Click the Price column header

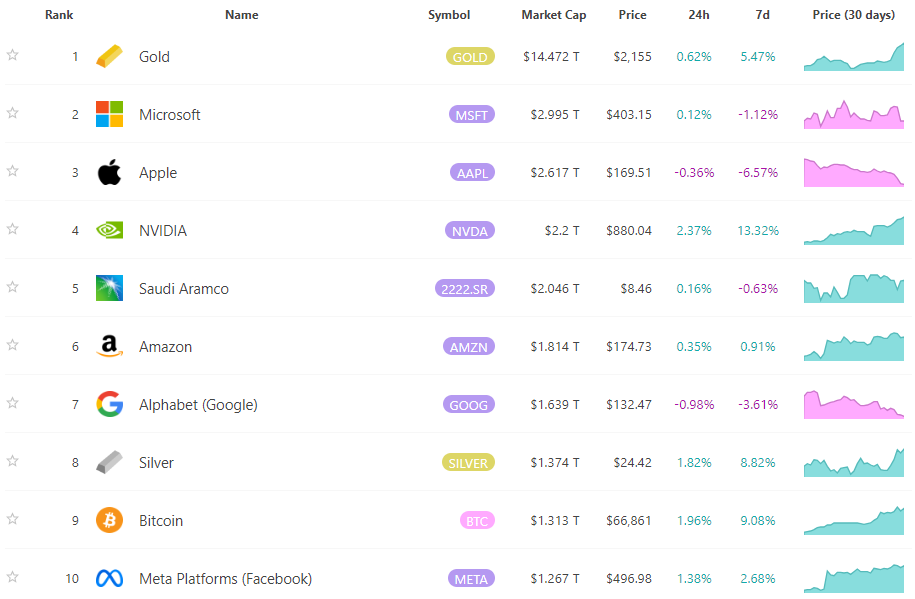pyautogui.click(x=632, y=15)
